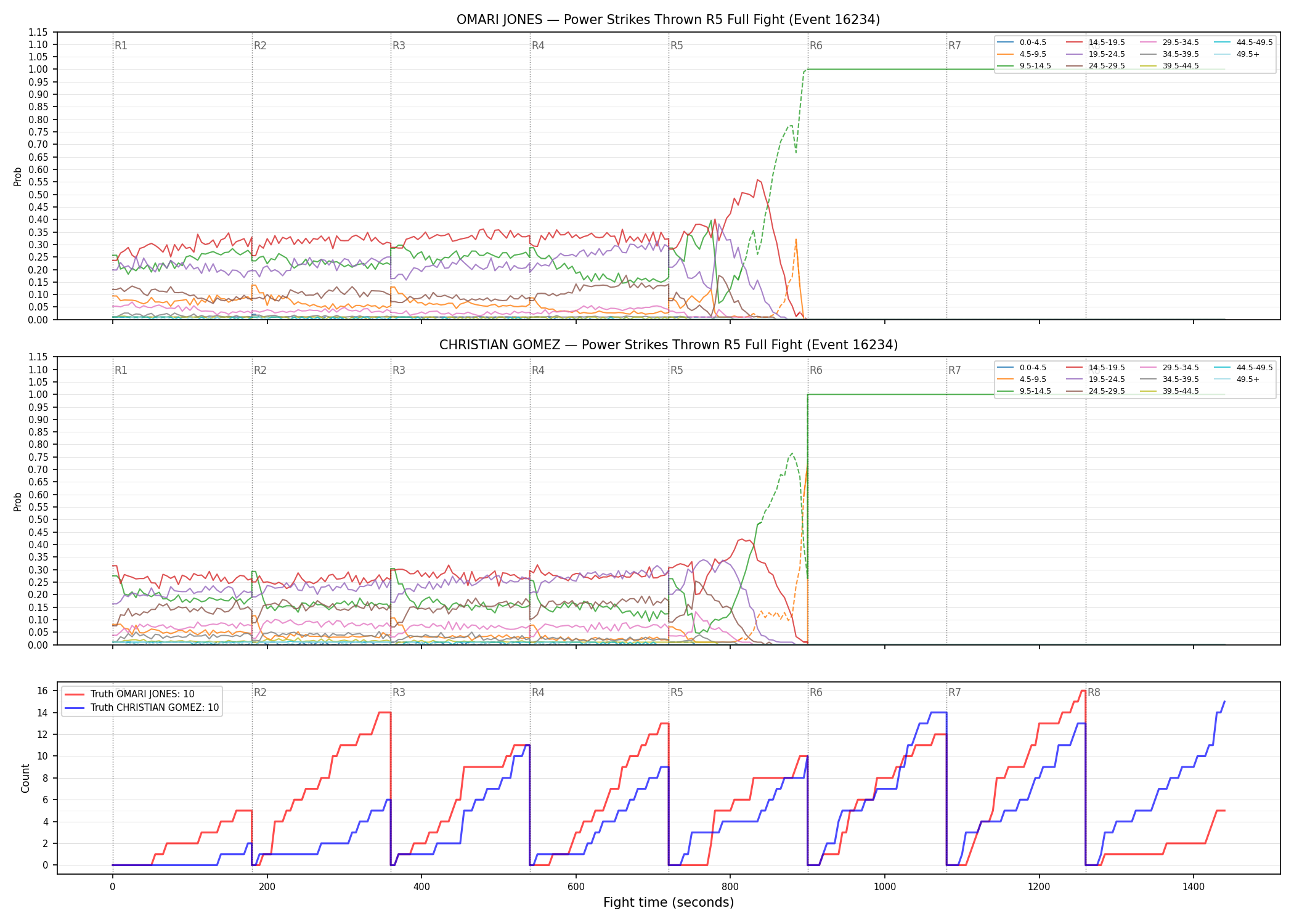The height and width of the screenshot is (924, 1294).
Task: Select legend entry 39.5-44.5 in Omari Jones chart
Action: point(1170,66)
